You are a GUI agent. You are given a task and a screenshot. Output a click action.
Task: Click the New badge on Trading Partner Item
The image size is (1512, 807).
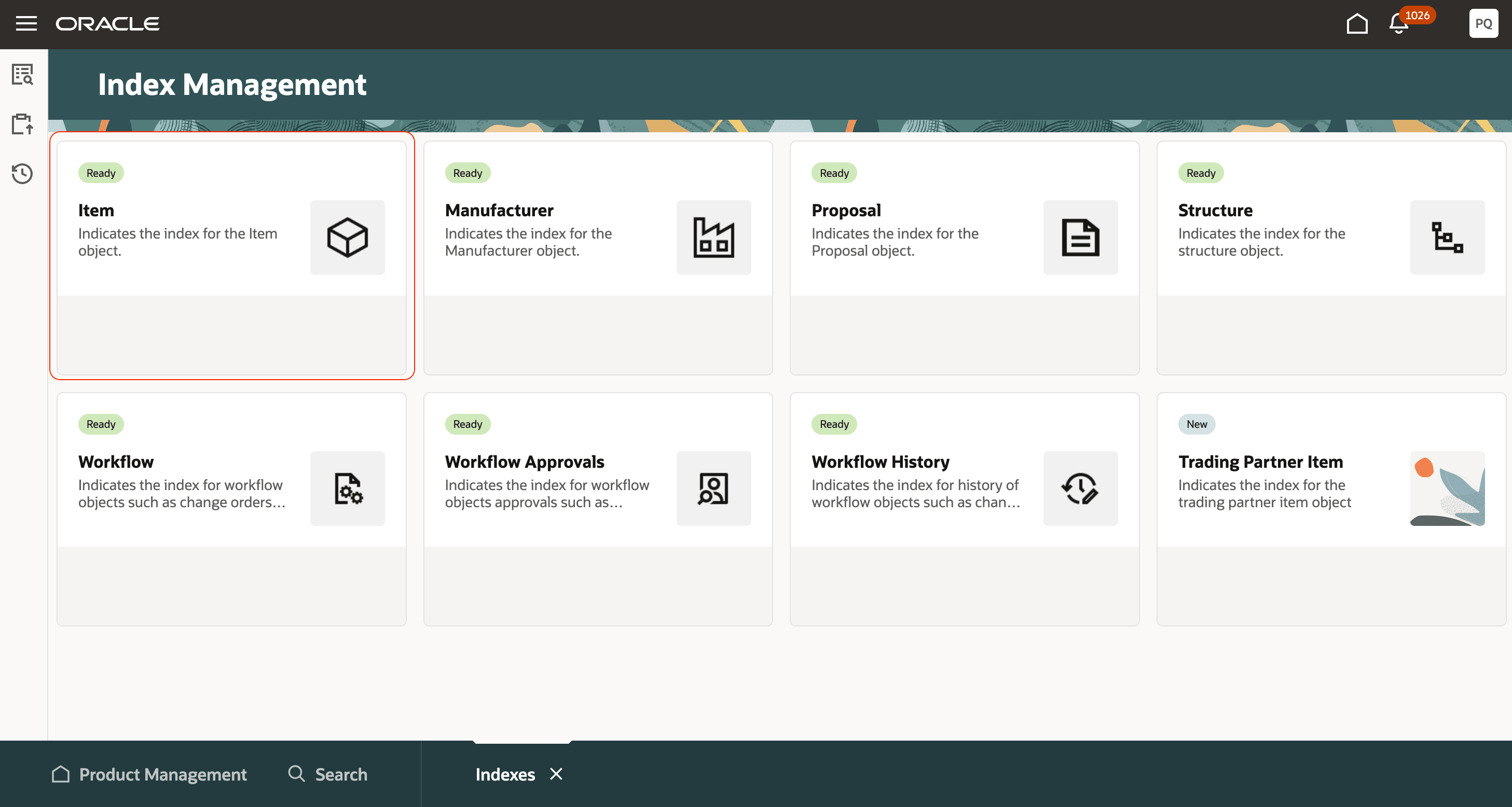[1196, 424]
